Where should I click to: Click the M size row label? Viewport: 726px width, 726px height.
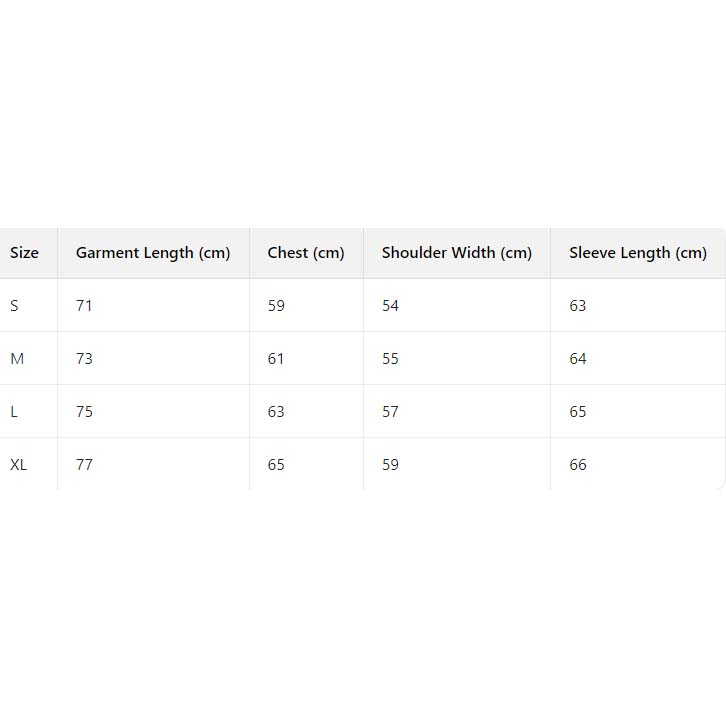coord(17,359)
